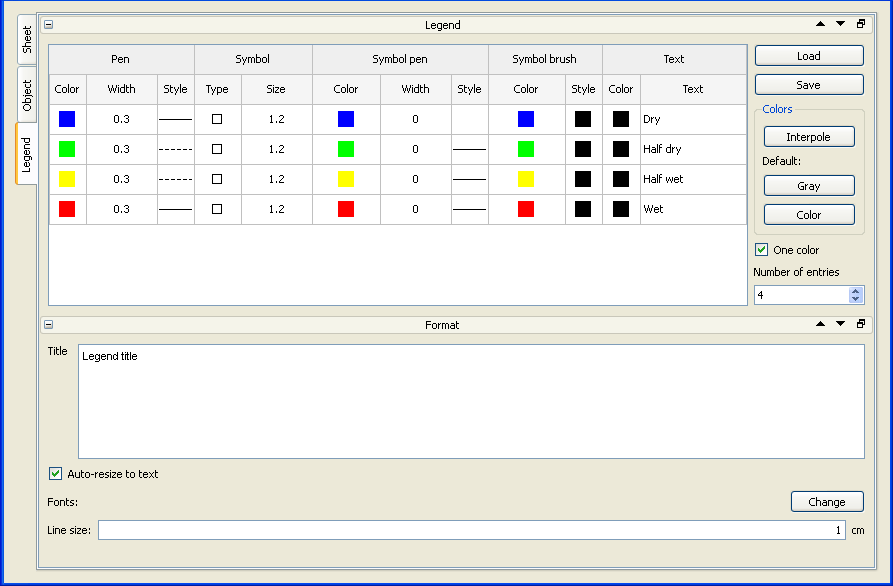Disable Auto-resize to text checkbox
Screen dimensions: 893x586
(x=56, y=474)
